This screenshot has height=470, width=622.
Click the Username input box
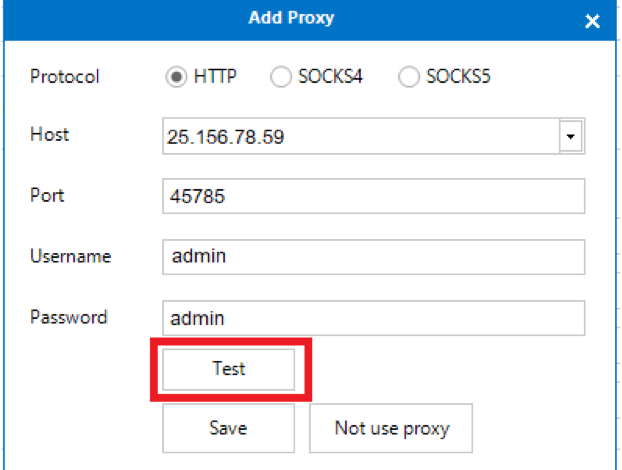(x=374, y=257)
